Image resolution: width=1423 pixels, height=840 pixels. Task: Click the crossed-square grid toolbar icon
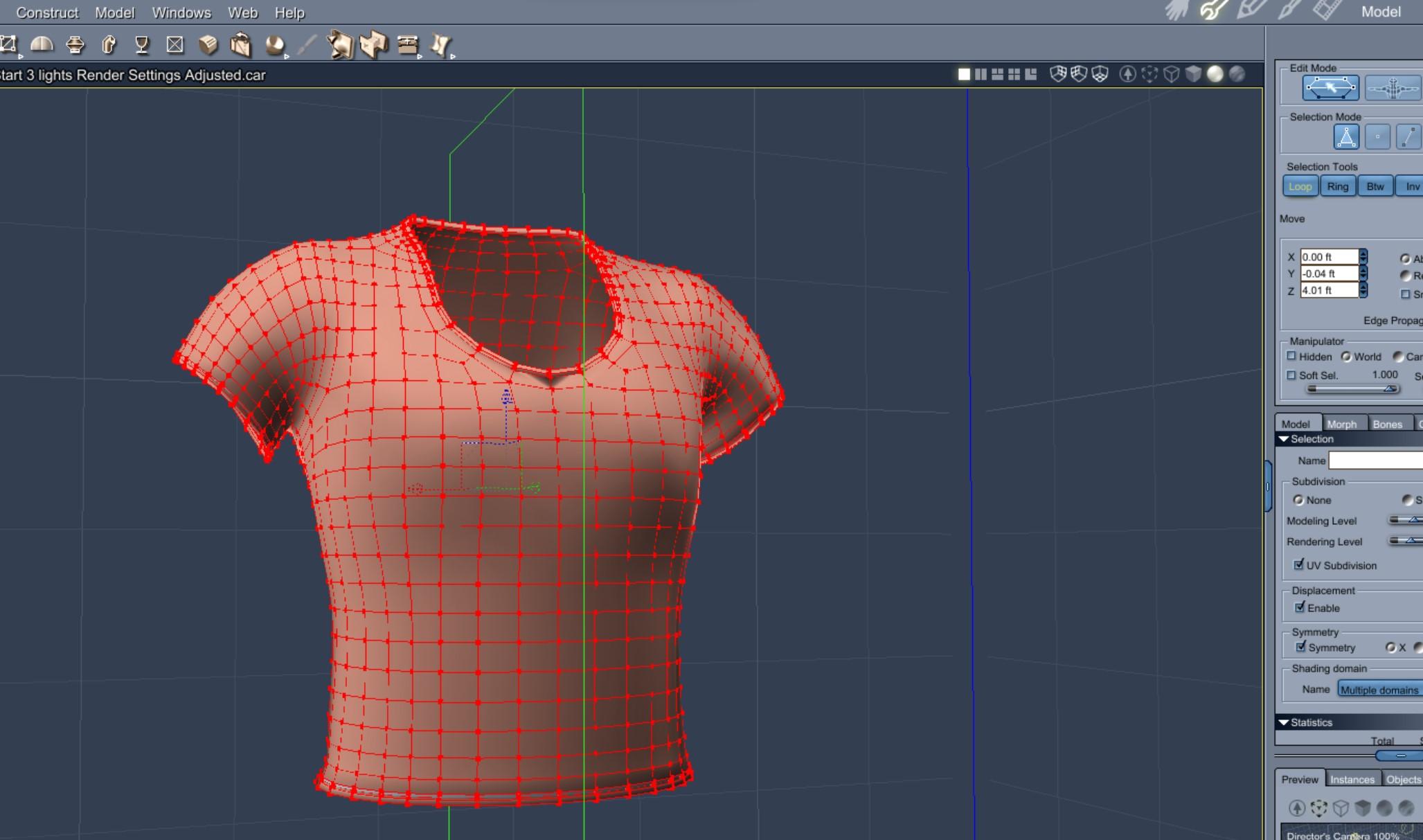175,45
